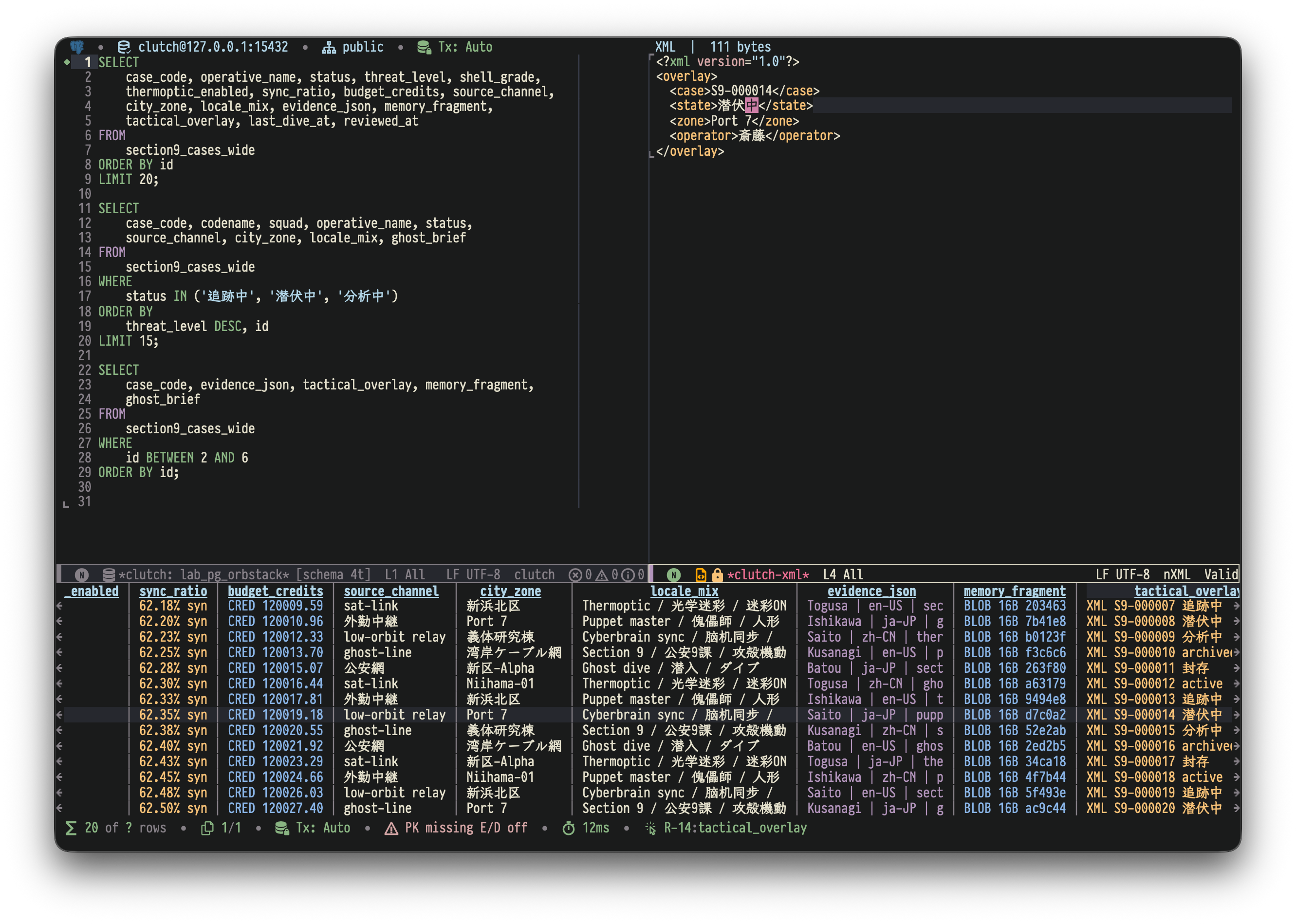Click the read-only lock icon in XML modeline

tap(718, 574)
